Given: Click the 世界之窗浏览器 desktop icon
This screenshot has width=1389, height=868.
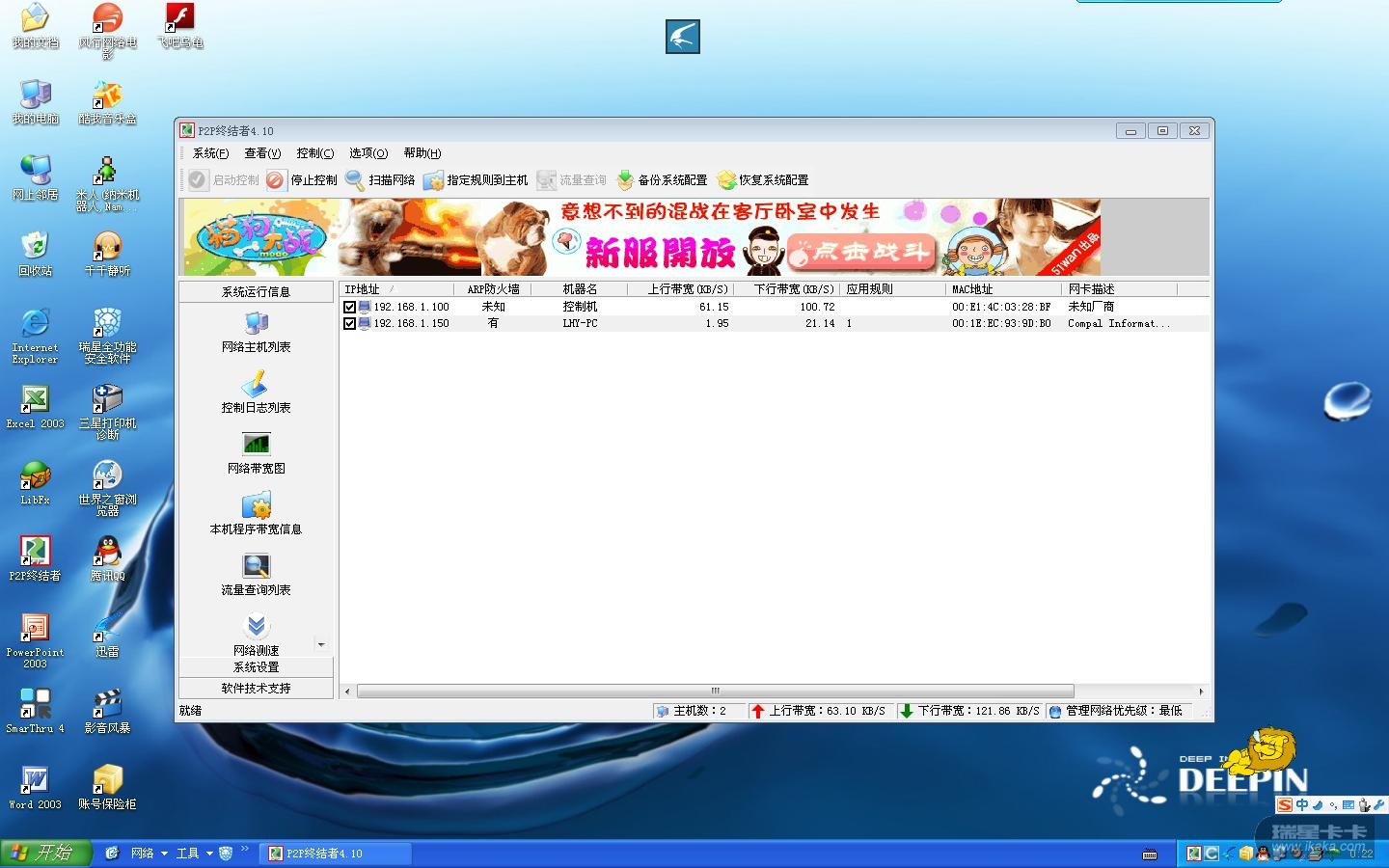Looking at the screenshot, I should click(x=107, y=487).
